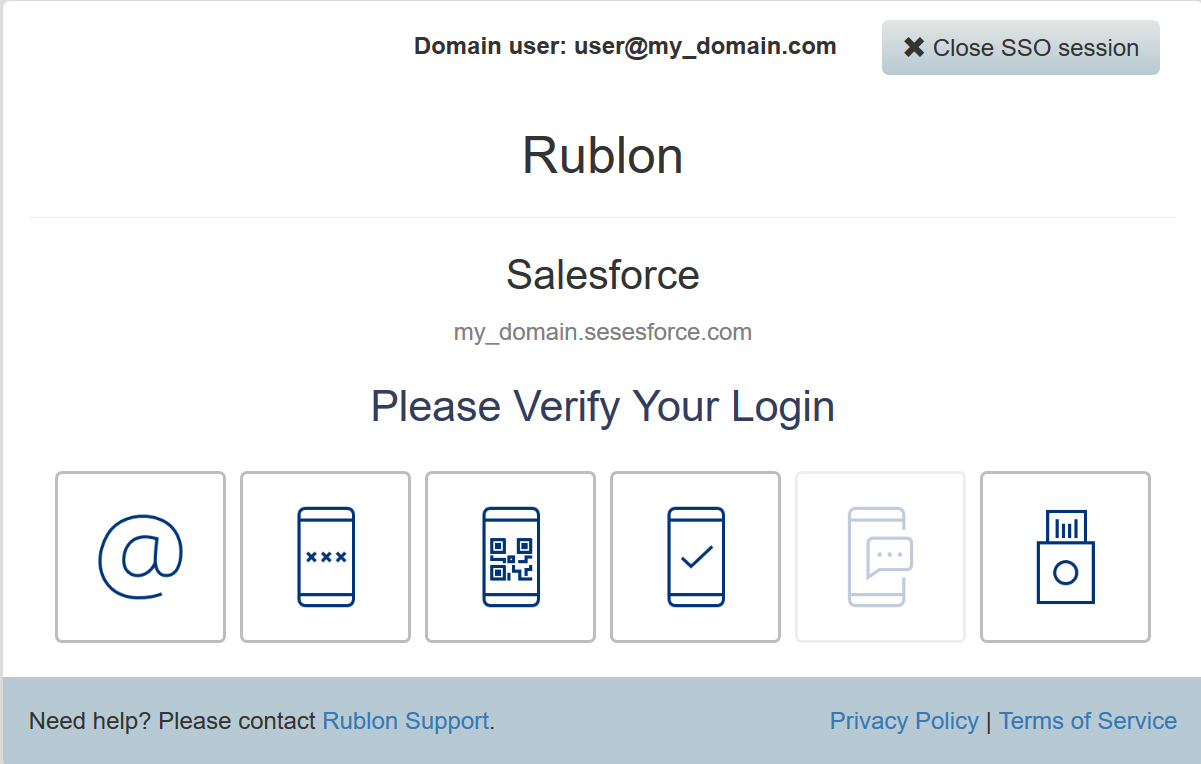Click the 'Please Verify Your Login' heading
Viewport: 1201px width, 764px height.
point(602,407)
